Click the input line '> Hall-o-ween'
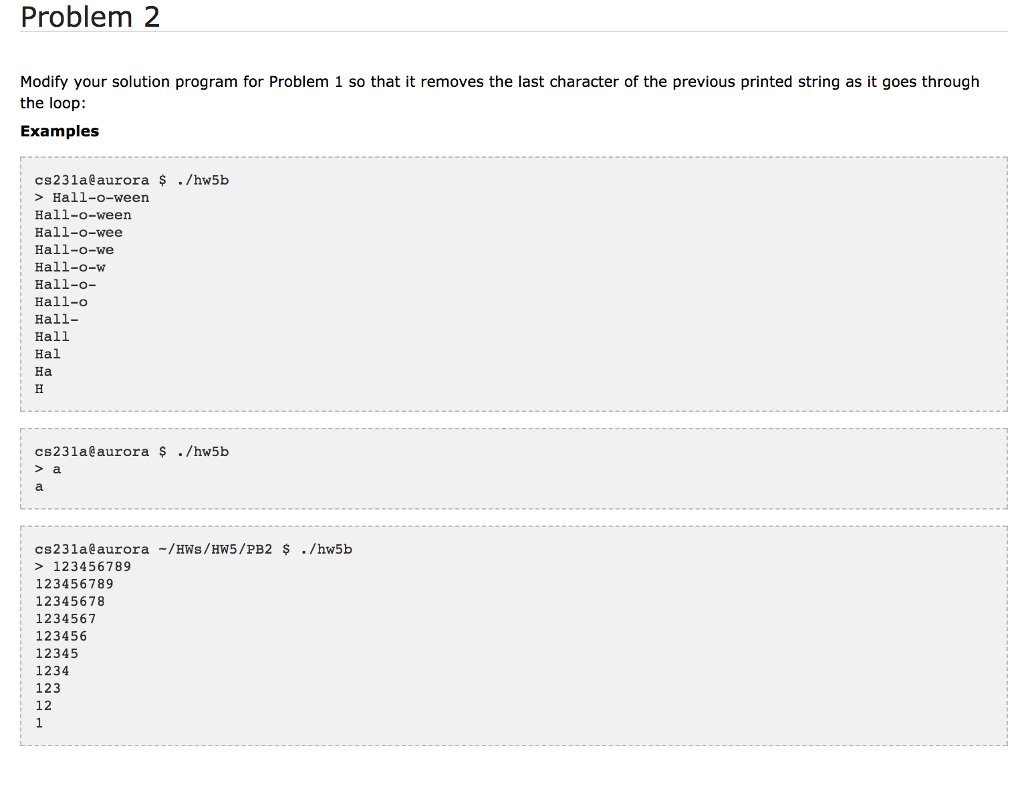Viewport: 1024px width, 789px height. click(x=92, y=198)
